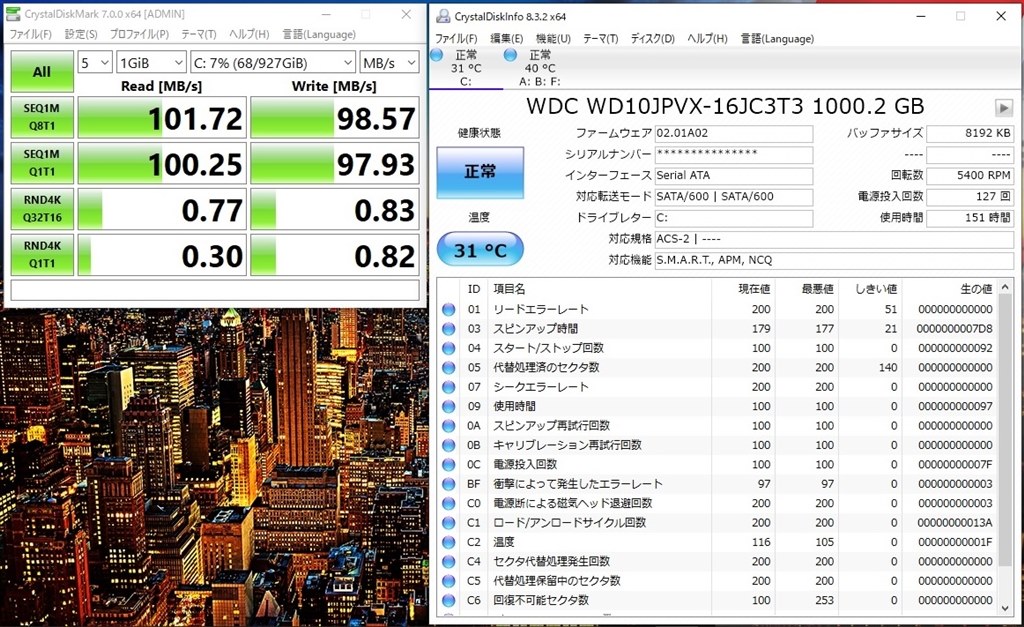Click the 項目名 column header

click(509, 289)
